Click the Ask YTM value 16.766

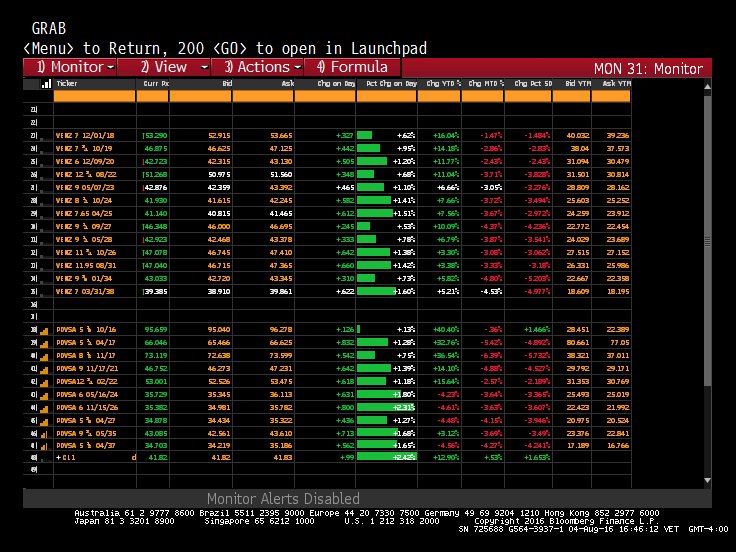click(x=618, y=445)
